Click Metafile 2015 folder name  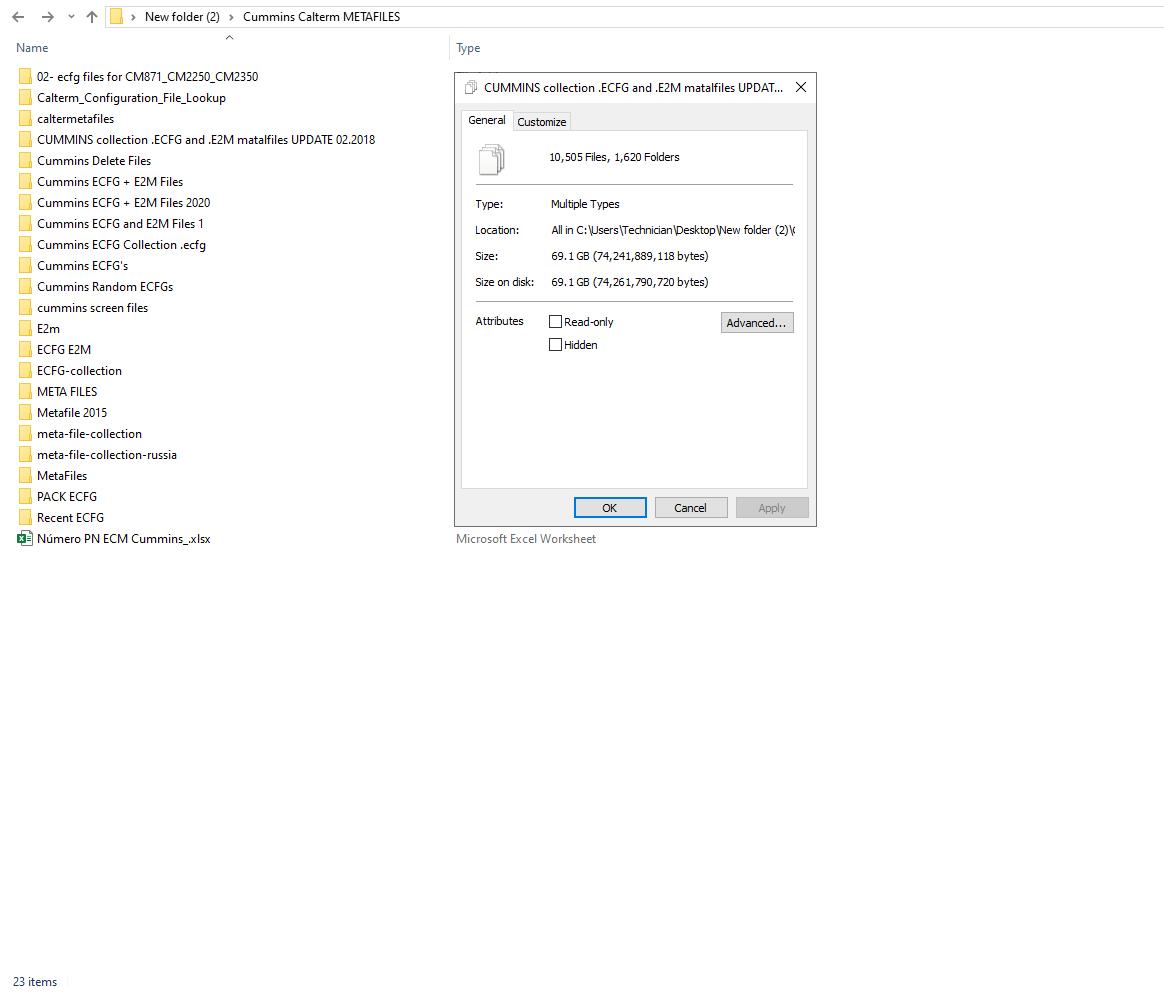coord(72,412)
